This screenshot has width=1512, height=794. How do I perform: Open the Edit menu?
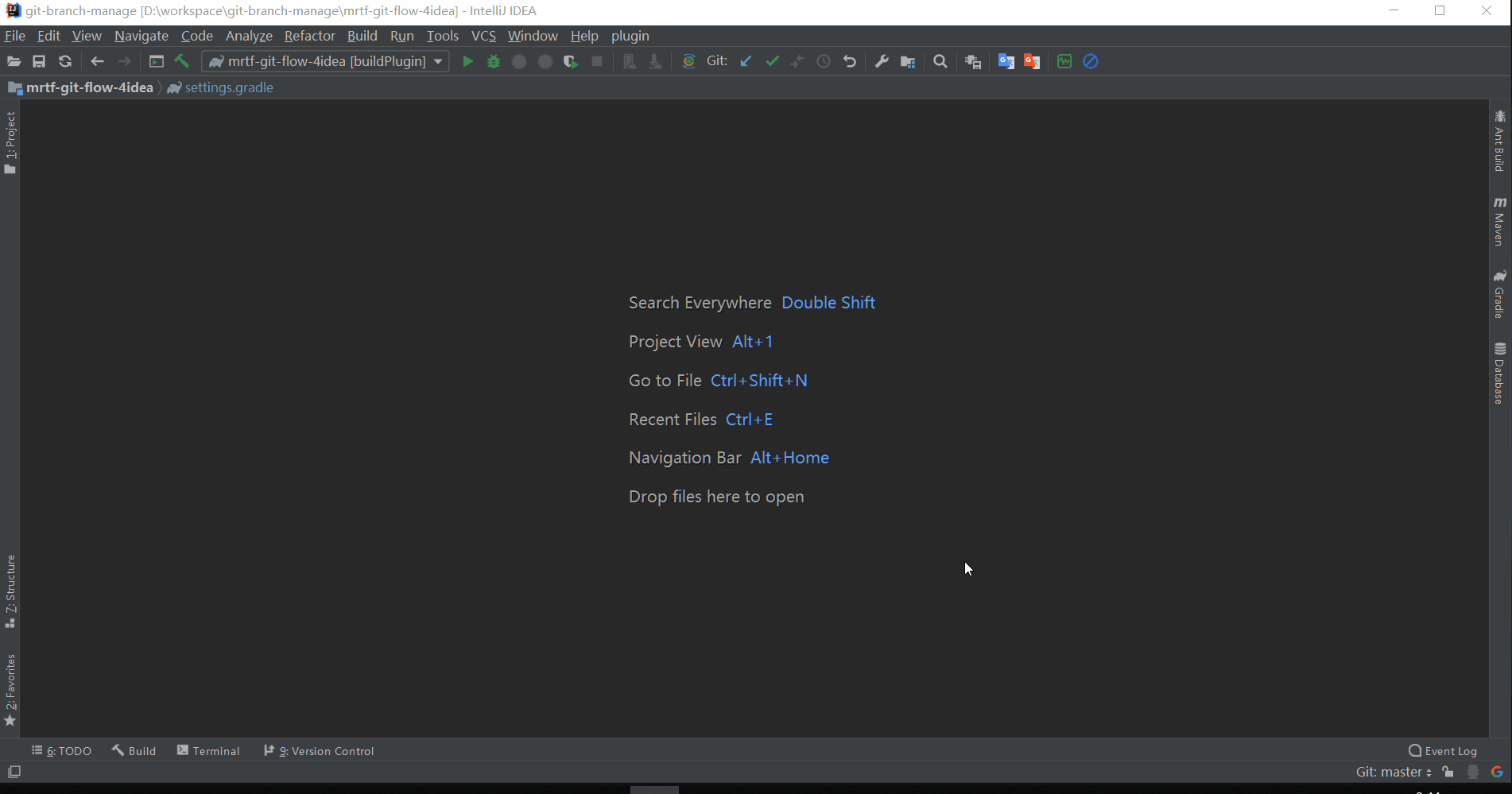coord(48,36)
